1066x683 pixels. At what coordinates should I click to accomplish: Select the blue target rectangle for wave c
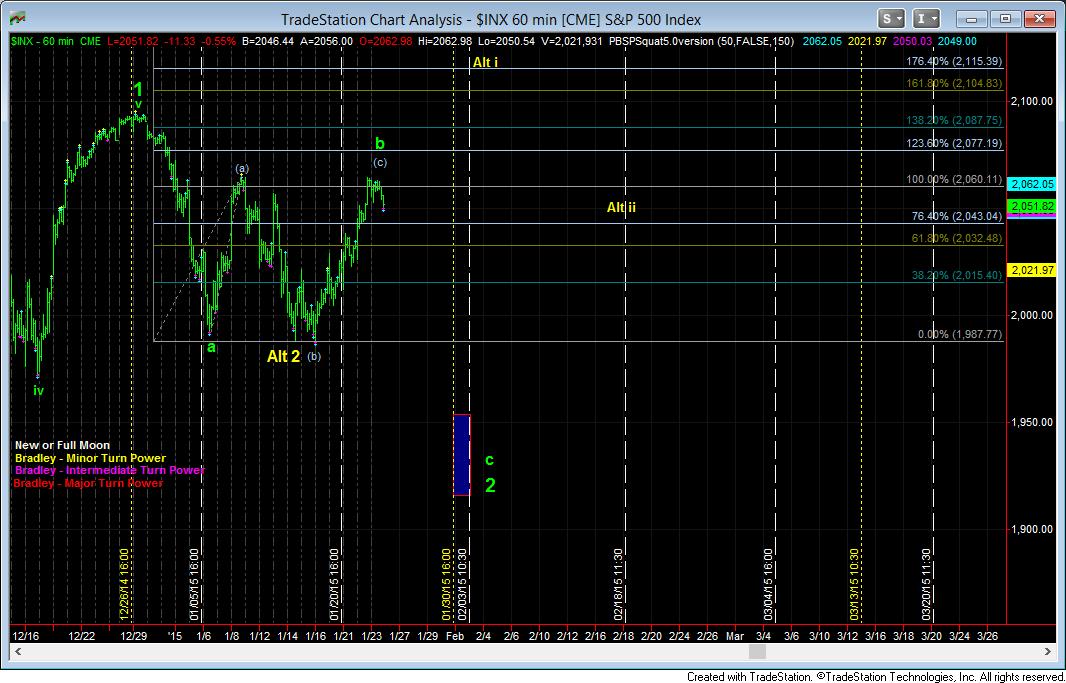[x=462, y=455]
